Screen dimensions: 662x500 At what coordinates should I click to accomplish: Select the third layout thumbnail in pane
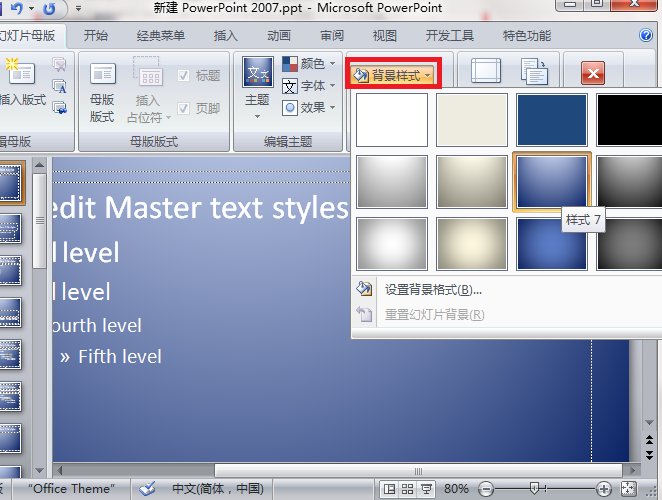(x=11, y=270)
